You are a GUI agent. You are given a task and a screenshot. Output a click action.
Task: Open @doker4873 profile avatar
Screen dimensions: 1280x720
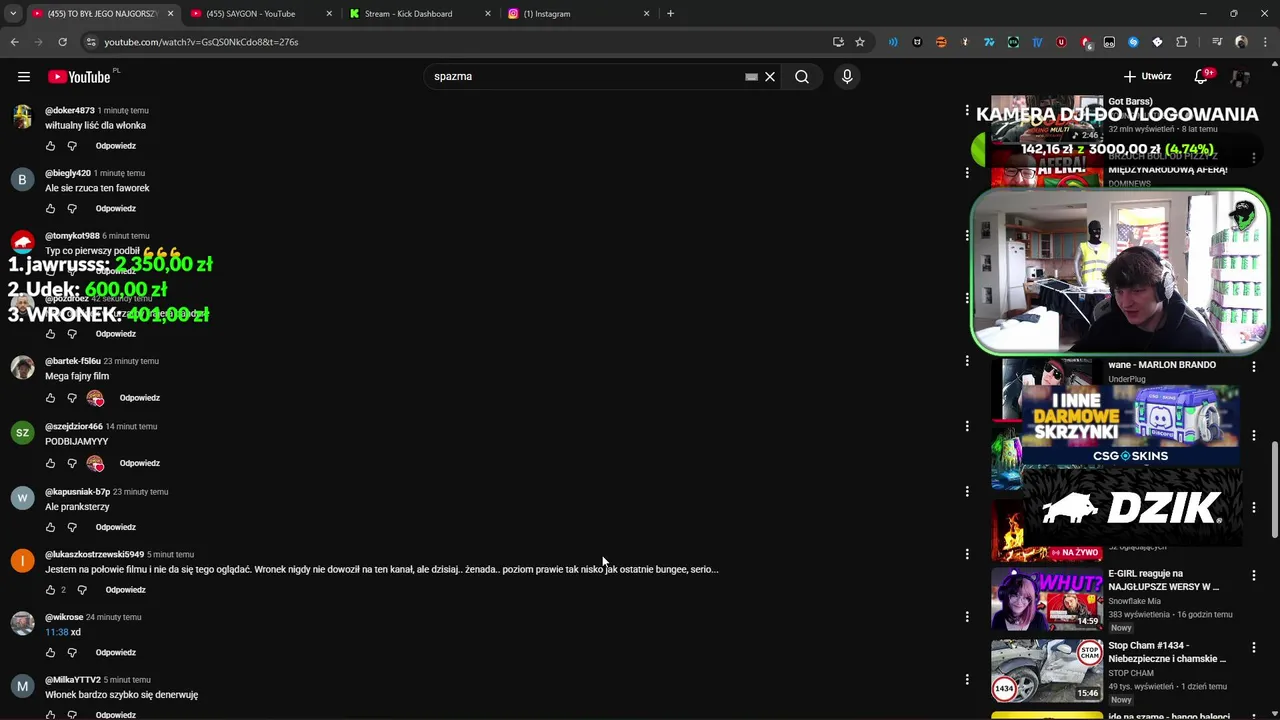(22, 116)
